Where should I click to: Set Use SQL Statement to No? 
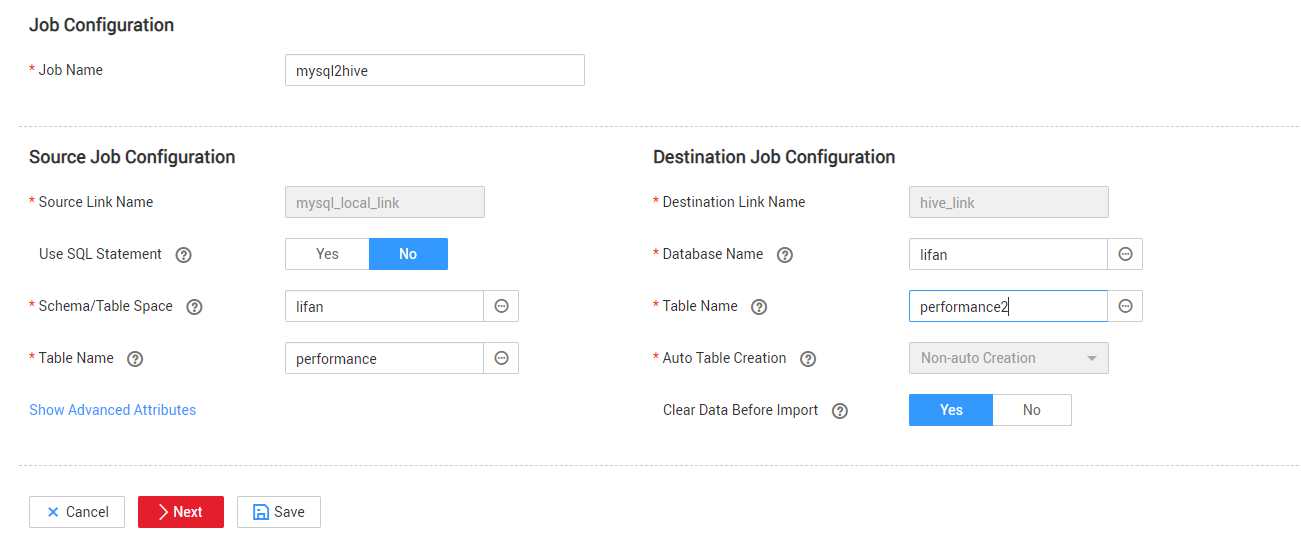pos(408,254)
